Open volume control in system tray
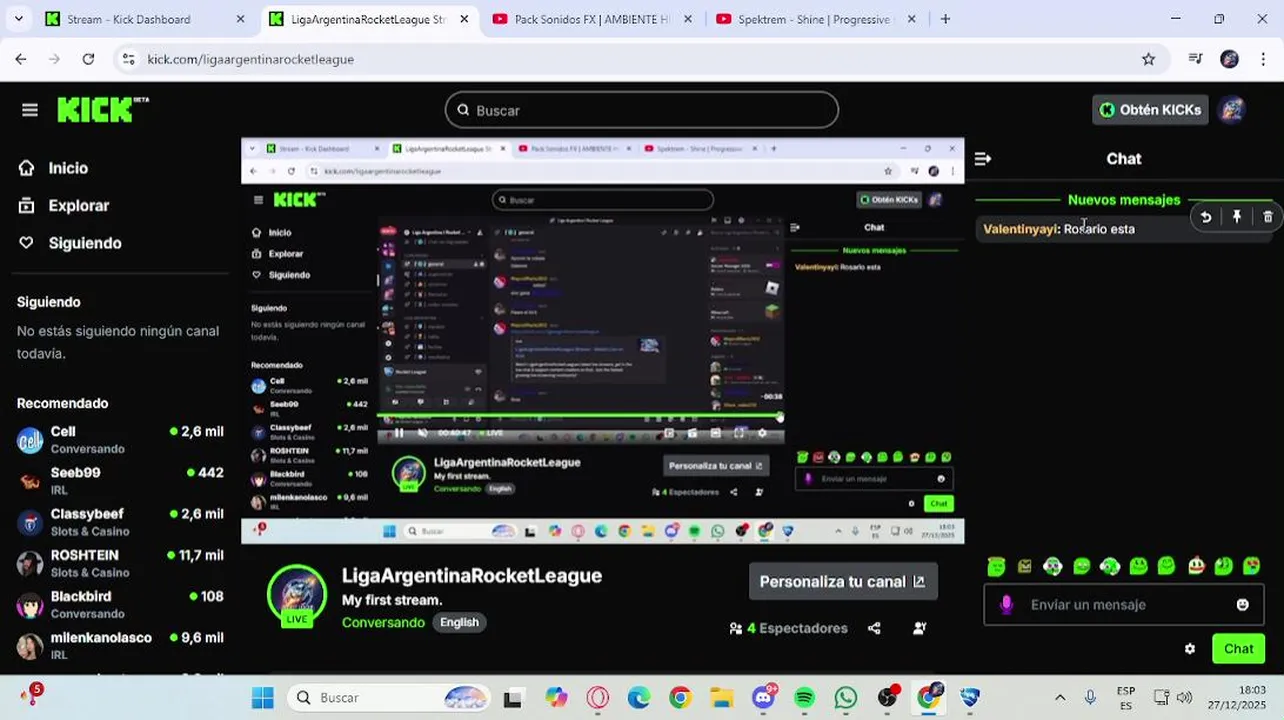 pos(1185,698)
